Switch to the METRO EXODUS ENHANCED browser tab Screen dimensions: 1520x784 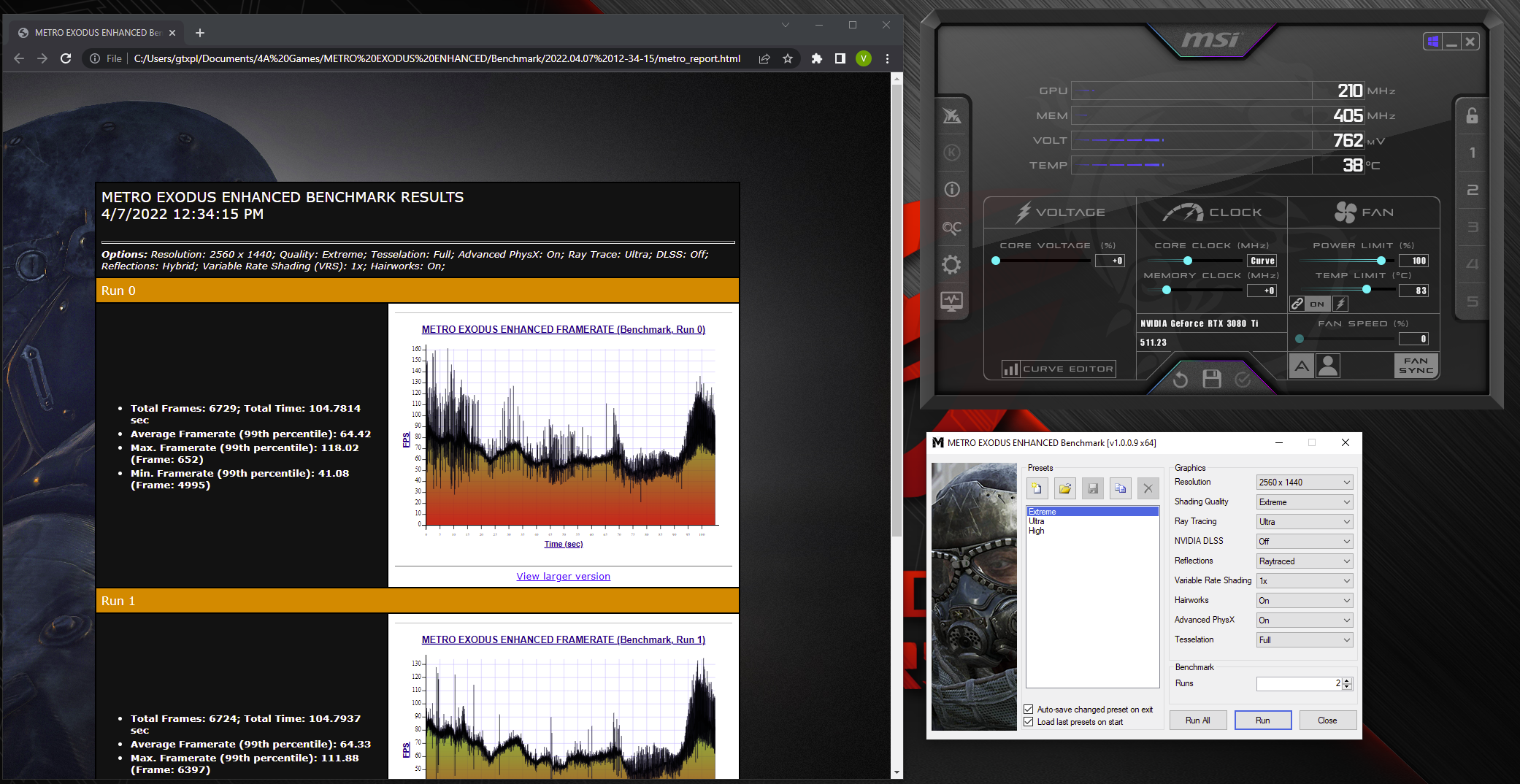pos(97,33)
